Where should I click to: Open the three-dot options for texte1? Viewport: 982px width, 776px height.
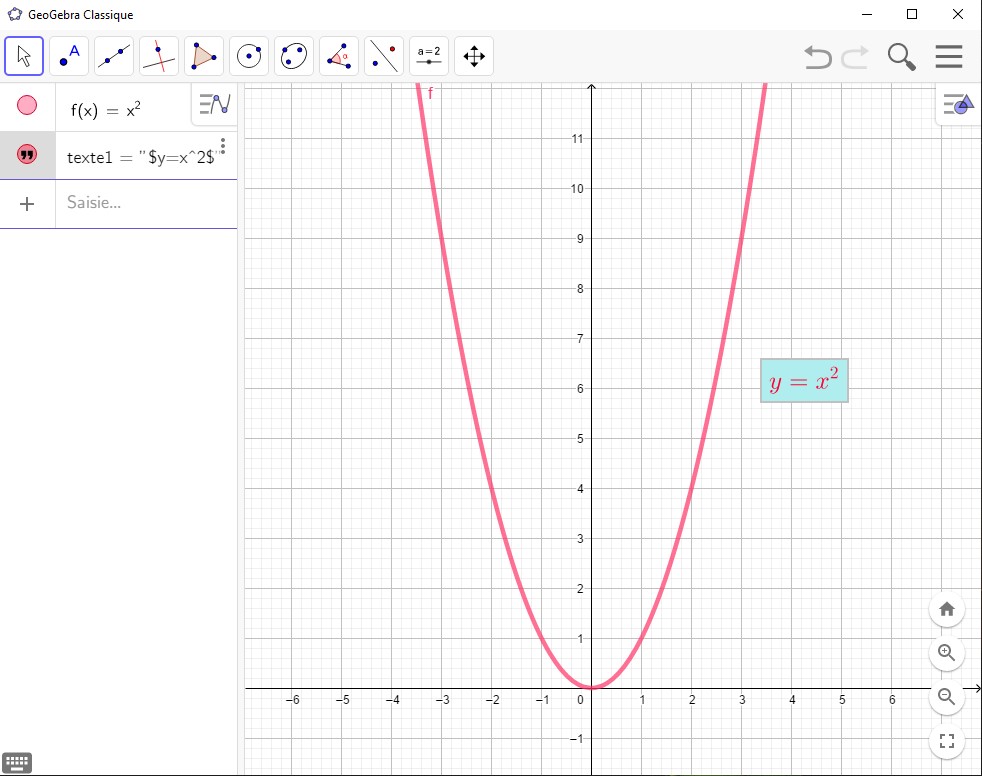point(223,146)
